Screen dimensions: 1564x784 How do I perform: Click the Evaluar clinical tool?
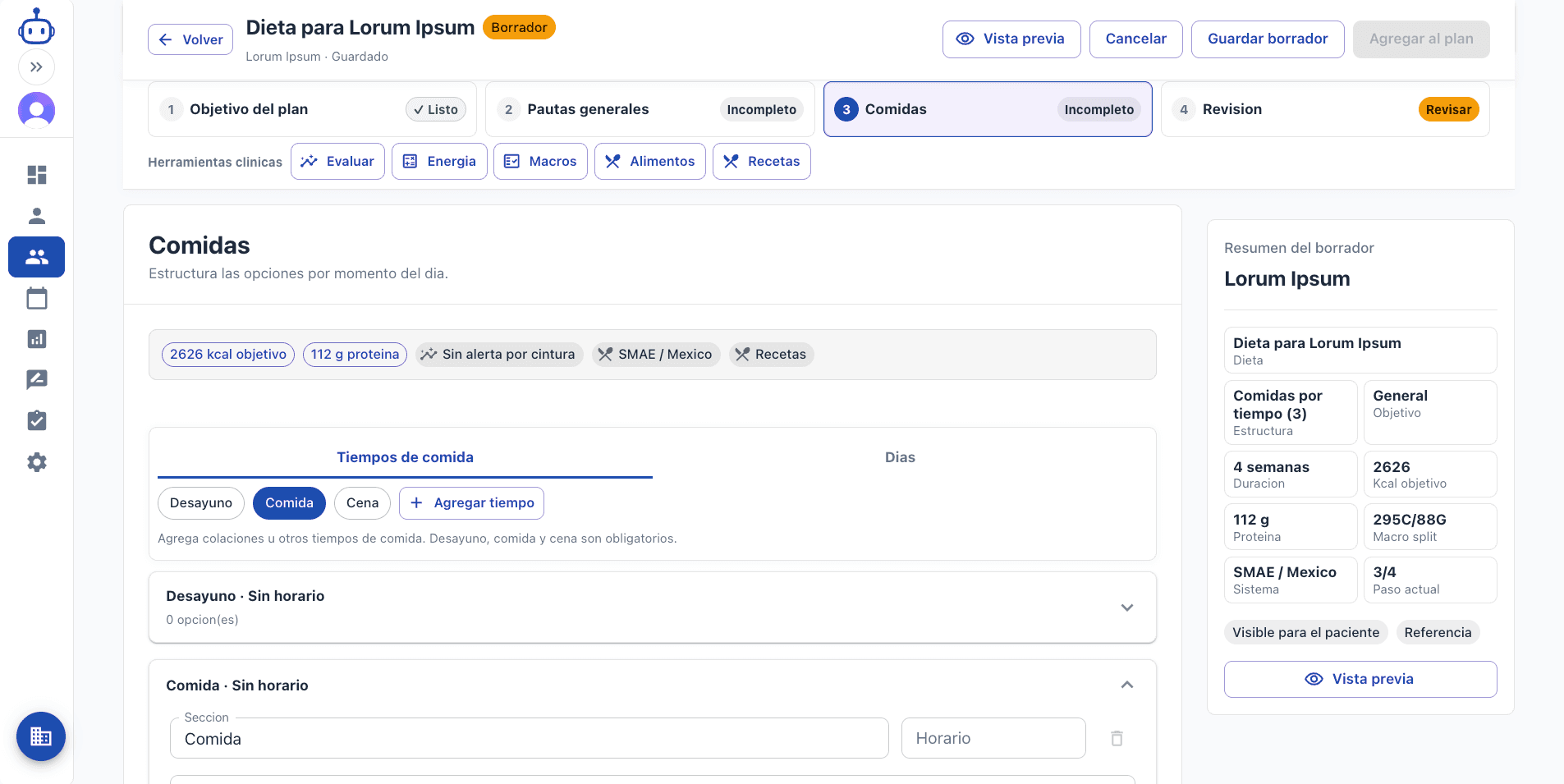337,162
